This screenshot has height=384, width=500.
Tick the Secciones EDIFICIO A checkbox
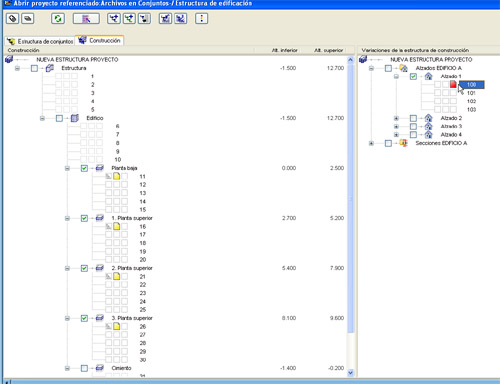[x=388, y=143]
